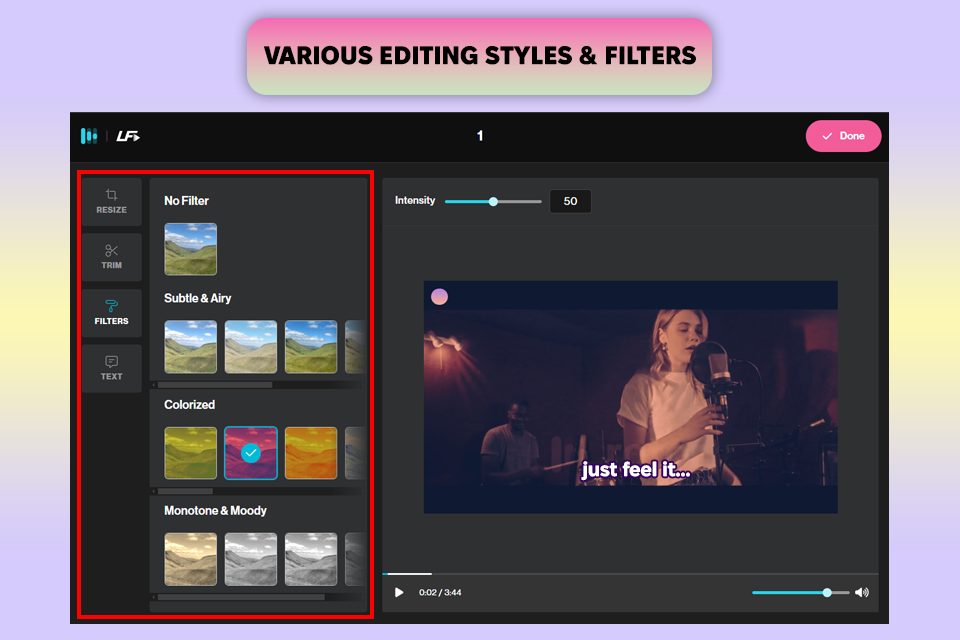Toggle the checked magenta Colorized filter
Image resolution: width=960 pixels, height=640 pixels.
250,453
